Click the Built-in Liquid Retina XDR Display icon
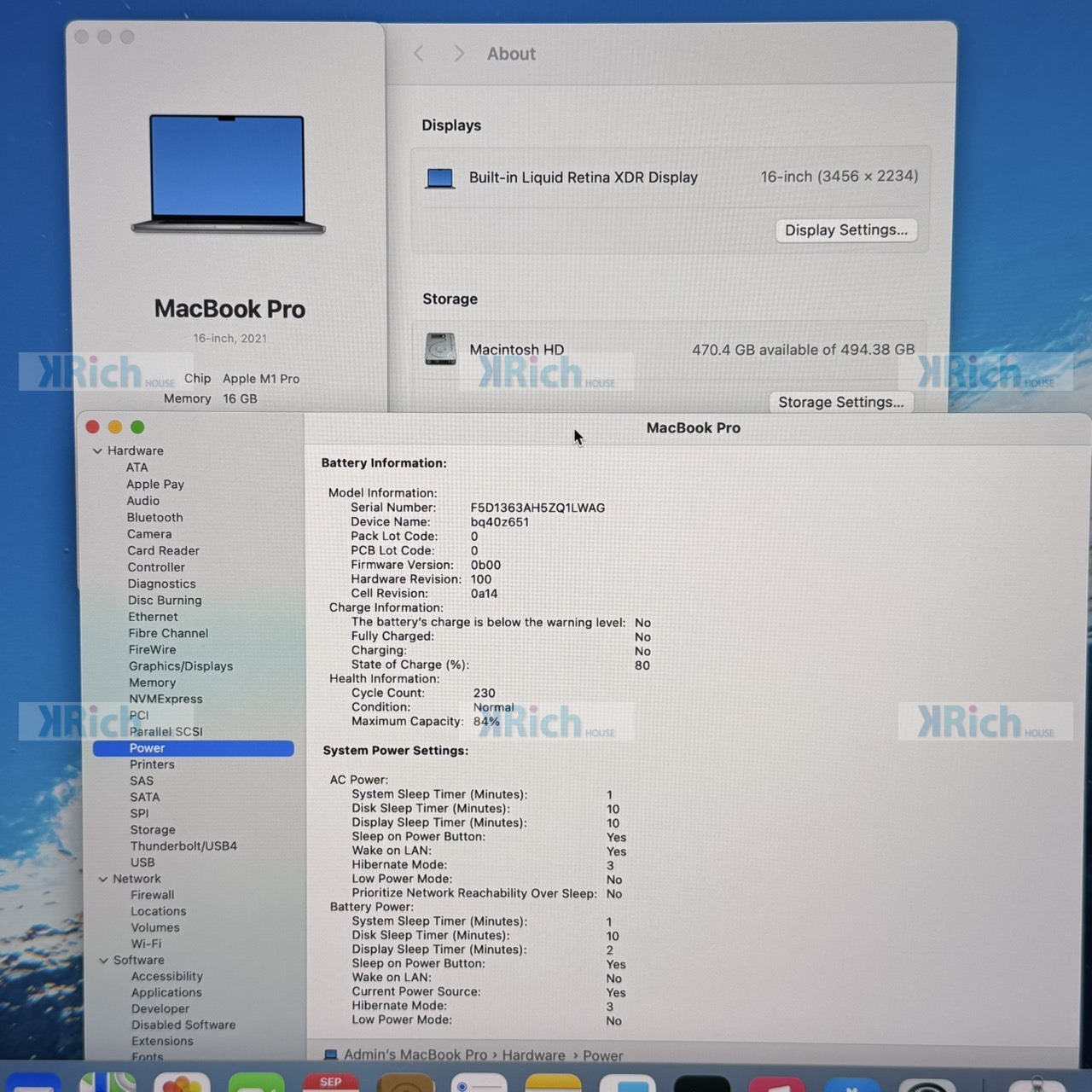The width and height of the screenshot is (1092, 1092). point(440,178)
